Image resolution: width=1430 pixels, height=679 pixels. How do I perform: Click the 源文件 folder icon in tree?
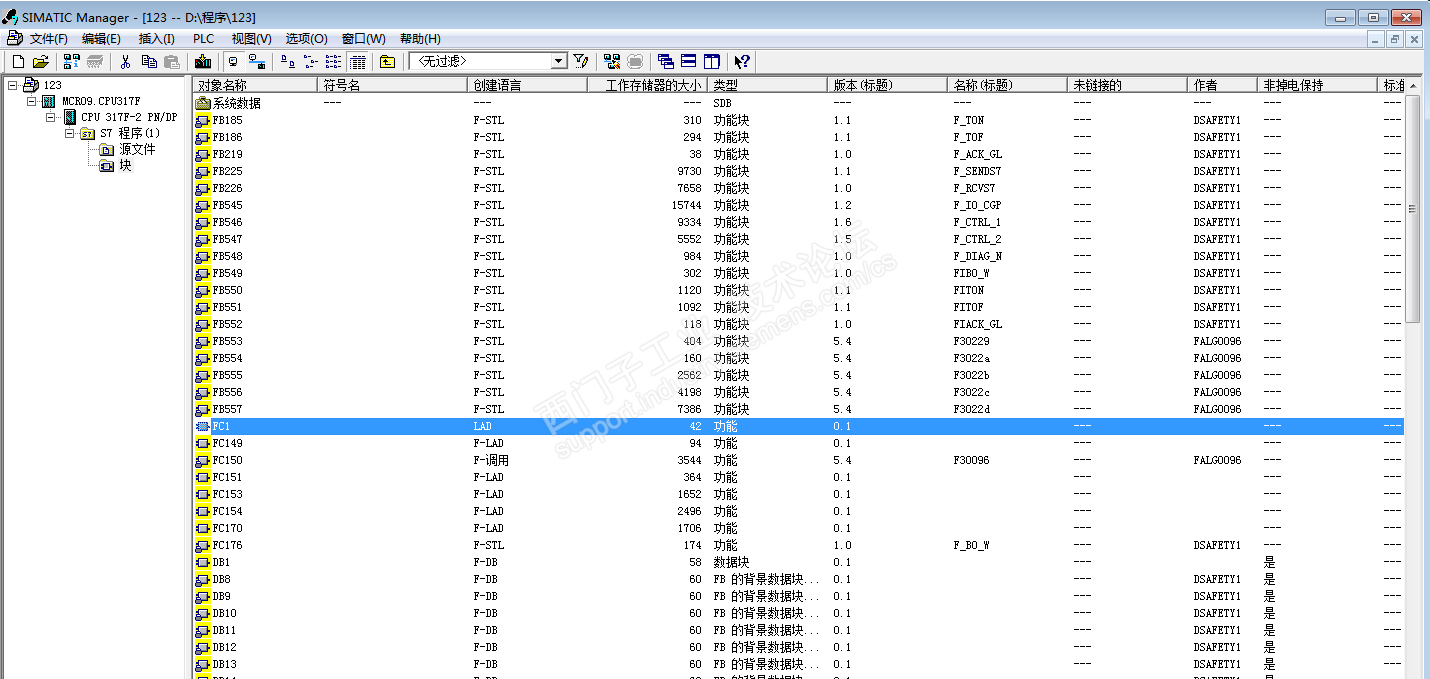(107, 149)
